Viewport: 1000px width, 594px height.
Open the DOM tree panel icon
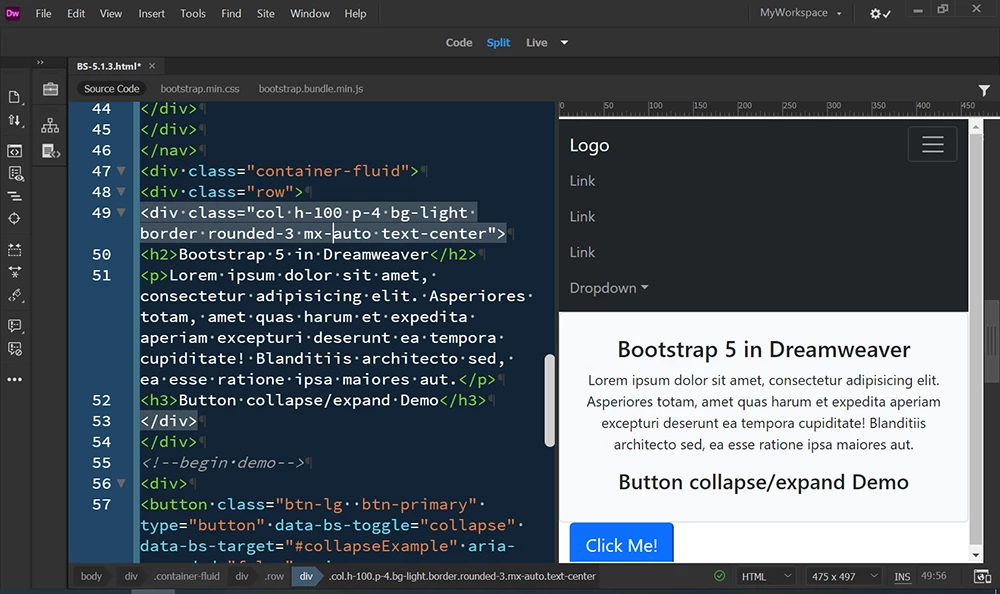(50, 126)
